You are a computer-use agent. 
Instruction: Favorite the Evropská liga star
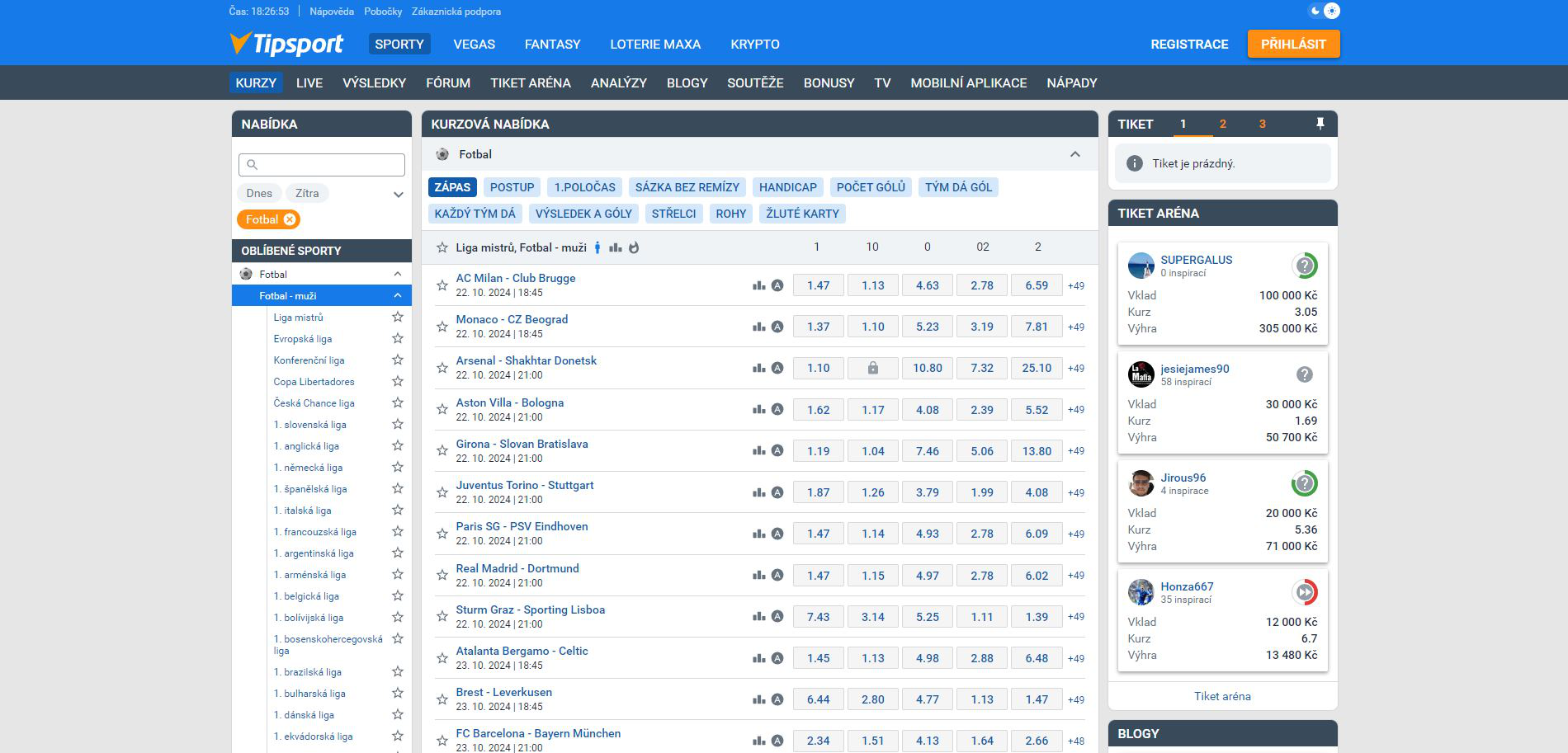pos(398,338)
